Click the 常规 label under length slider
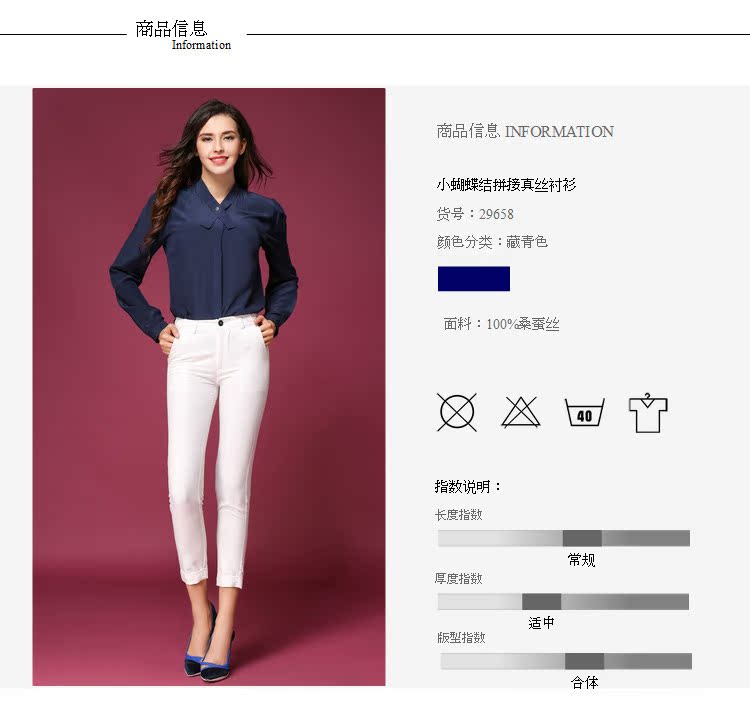The image size is (750, 720). pos(581,560)
